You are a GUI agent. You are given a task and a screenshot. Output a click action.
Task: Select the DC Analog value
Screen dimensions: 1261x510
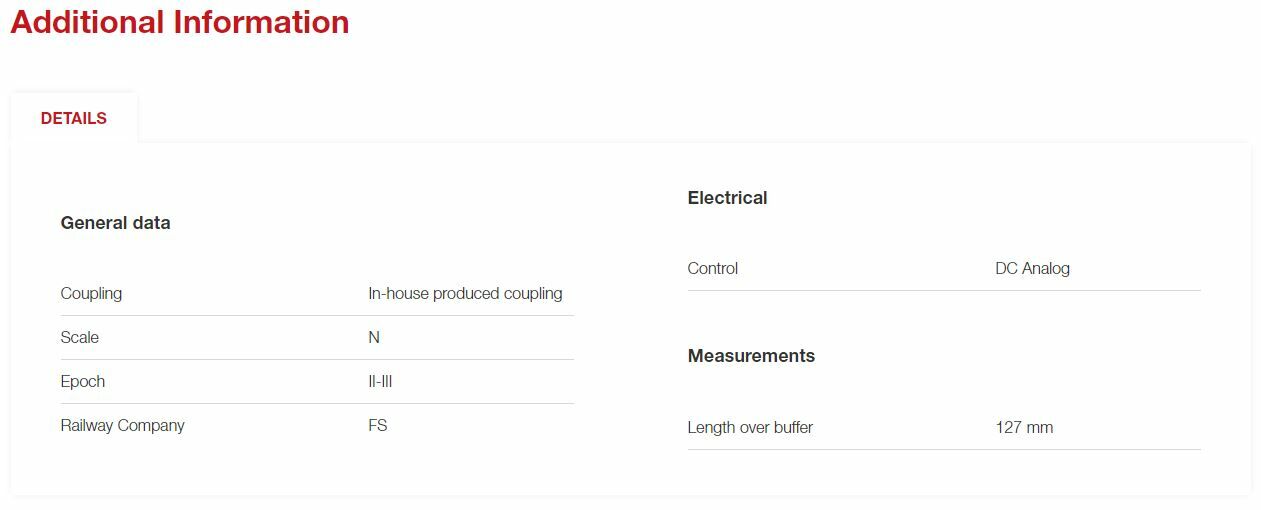pos(1032,268)
